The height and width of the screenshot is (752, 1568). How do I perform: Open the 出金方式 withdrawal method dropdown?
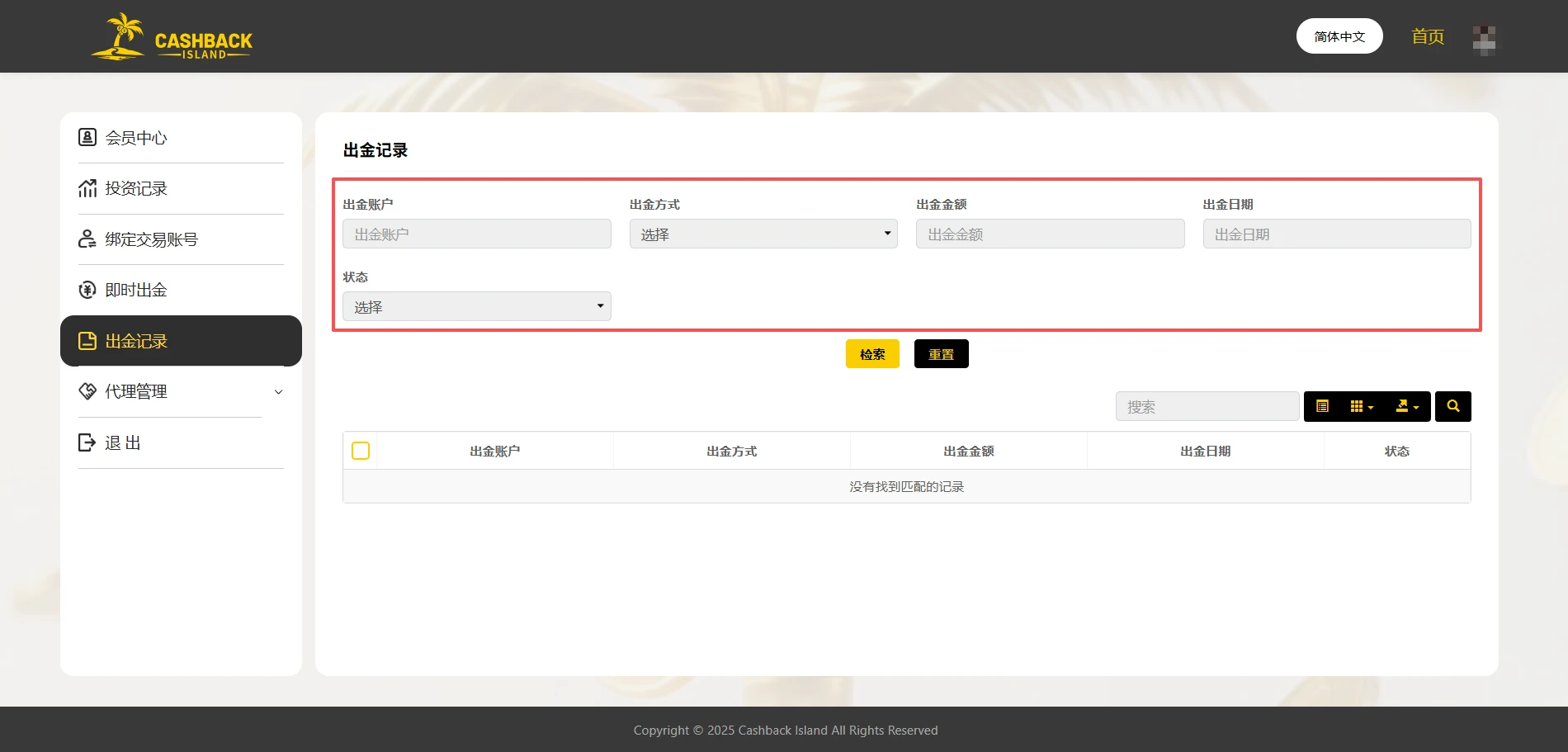[x=763, y=234]
